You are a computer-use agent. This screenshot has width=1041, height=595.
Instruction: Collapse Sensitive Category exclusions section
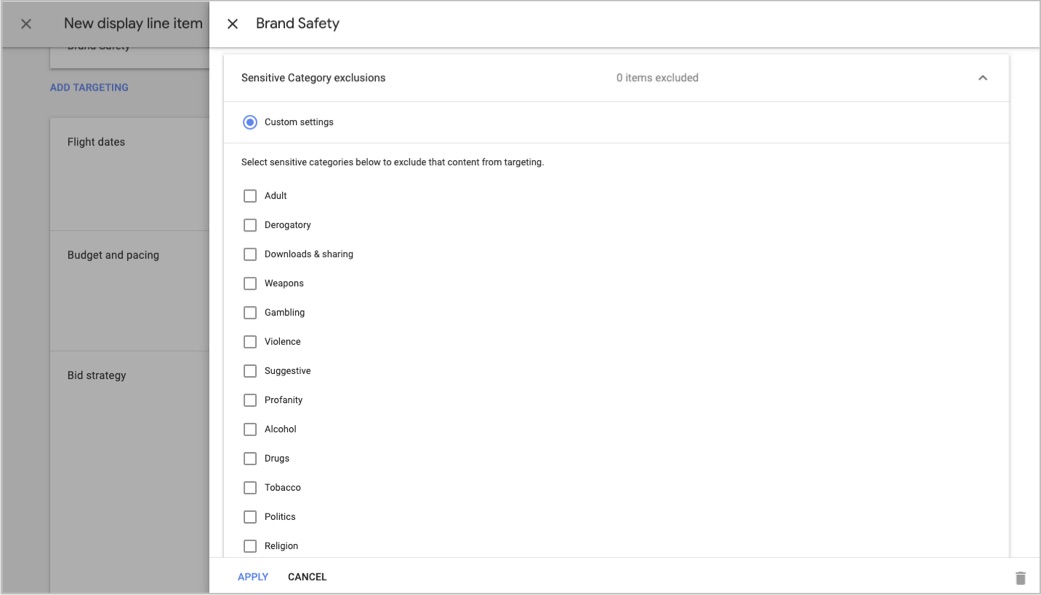pos(982,78)
